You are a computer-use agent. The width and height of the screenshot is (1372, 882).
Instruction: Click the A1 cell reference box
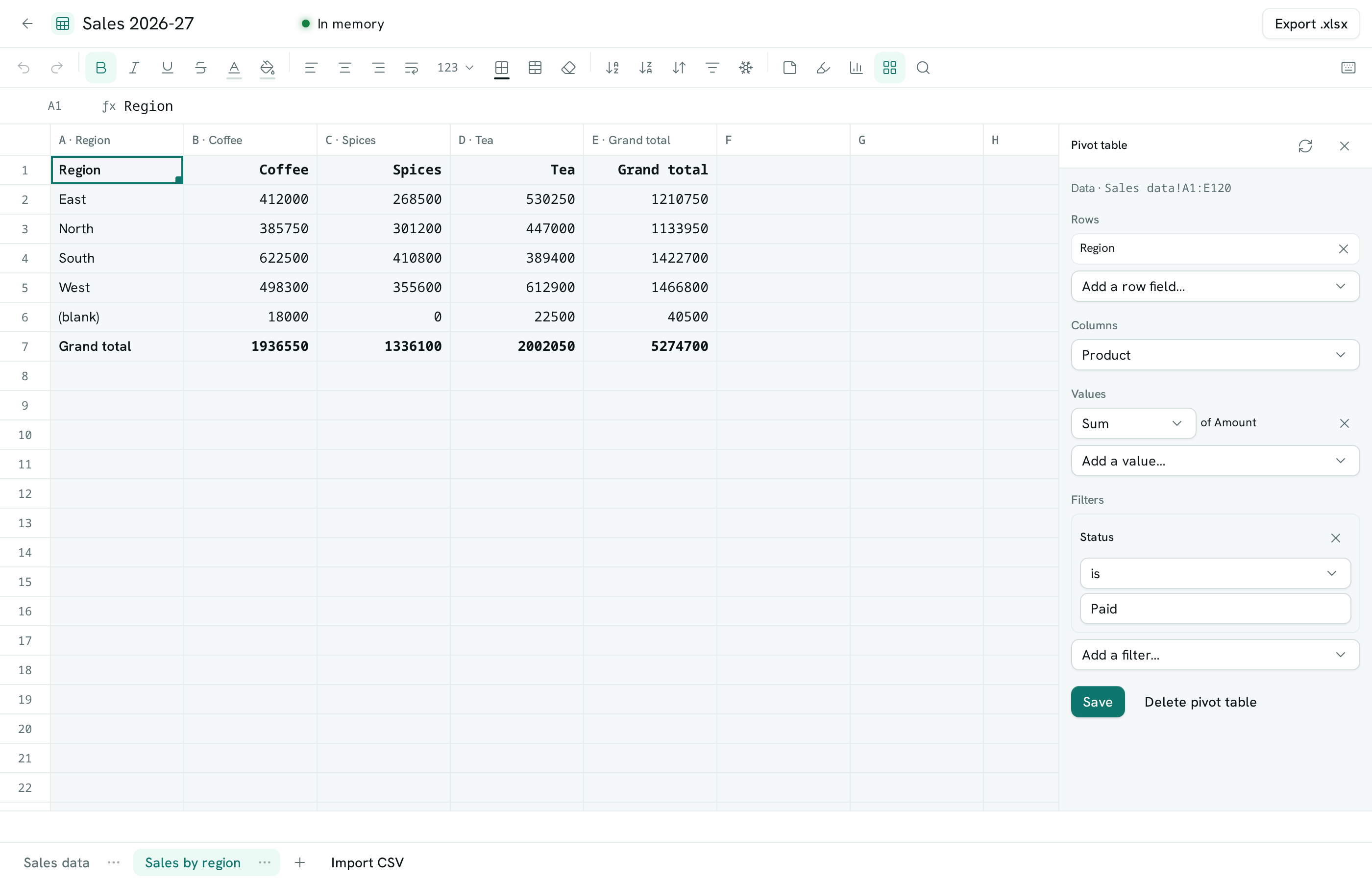pyautogui.click(x=54, y=106)
